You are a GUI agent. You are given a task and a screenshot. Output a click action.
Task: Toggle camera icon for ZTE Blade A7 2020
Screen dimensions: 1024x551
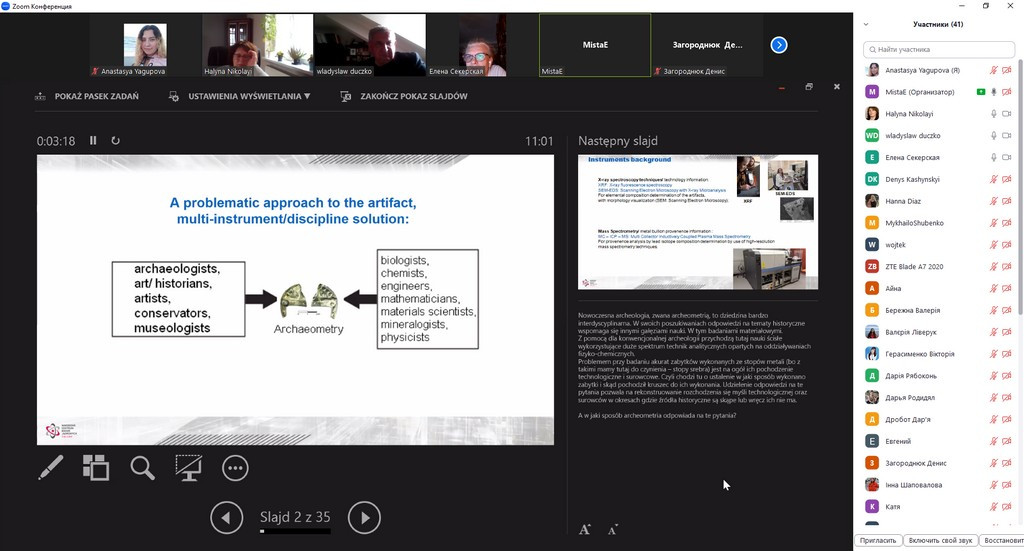(1006, 266)
